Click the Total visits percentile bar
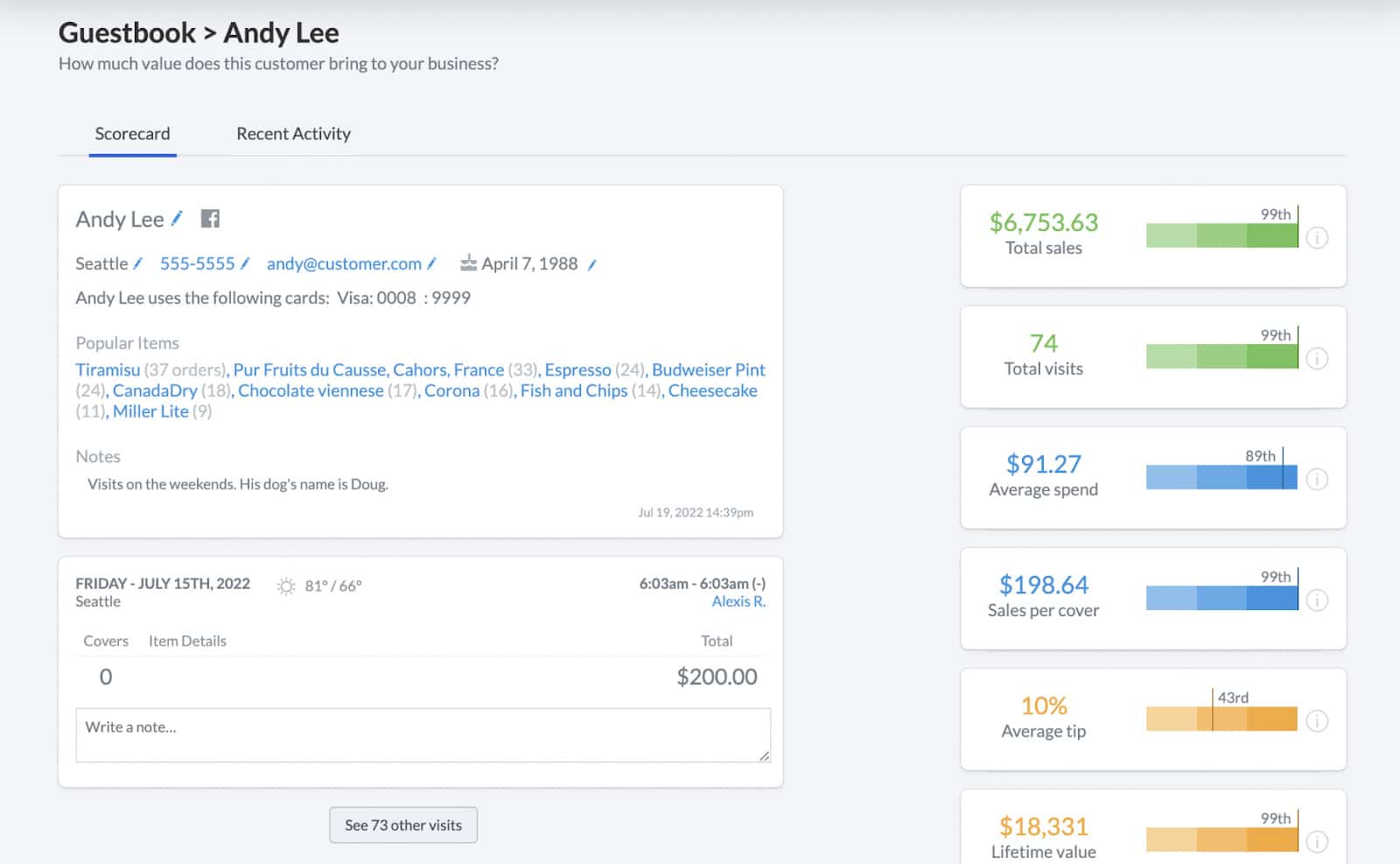This screenshot has width=1400, height=864. [1222, 356]
